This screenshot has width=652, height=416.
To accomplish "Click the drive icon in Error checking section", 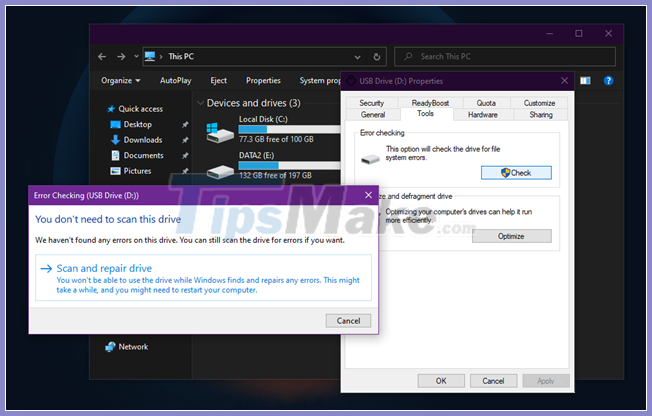I will tap(370, 158).
